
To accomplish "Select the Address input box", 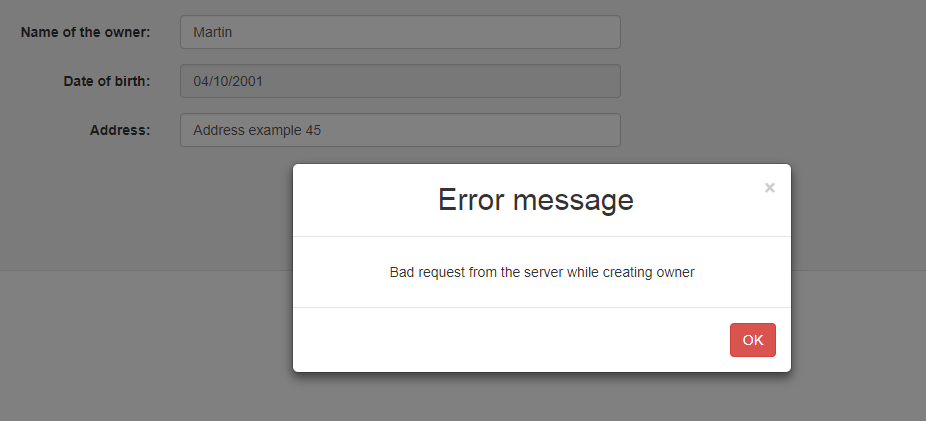I will pos(400,130).
